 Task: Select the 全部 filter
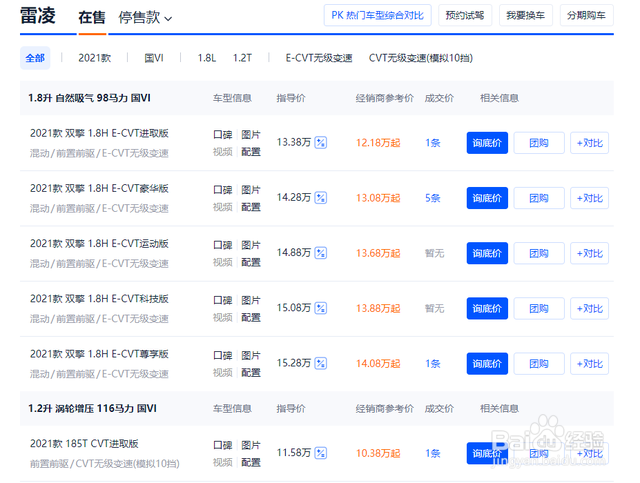click(x=35, y=58)
